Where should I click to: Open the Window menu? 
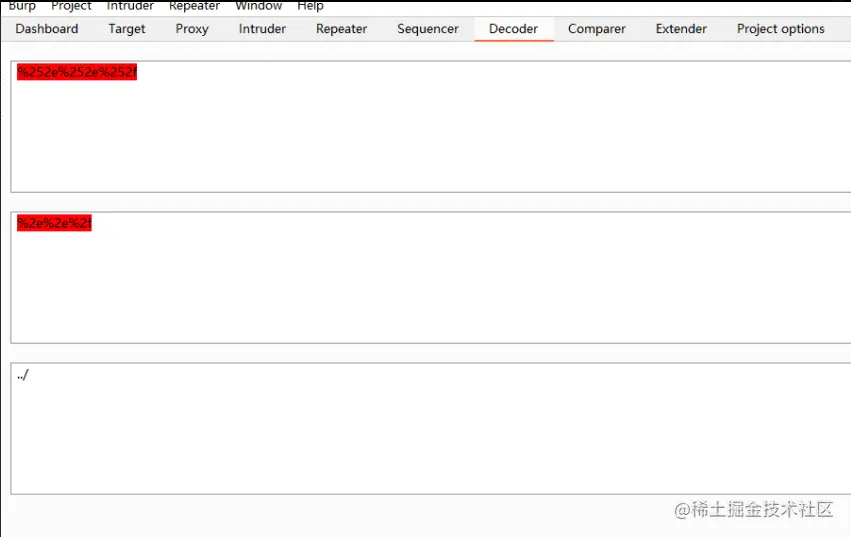[258, 6]
